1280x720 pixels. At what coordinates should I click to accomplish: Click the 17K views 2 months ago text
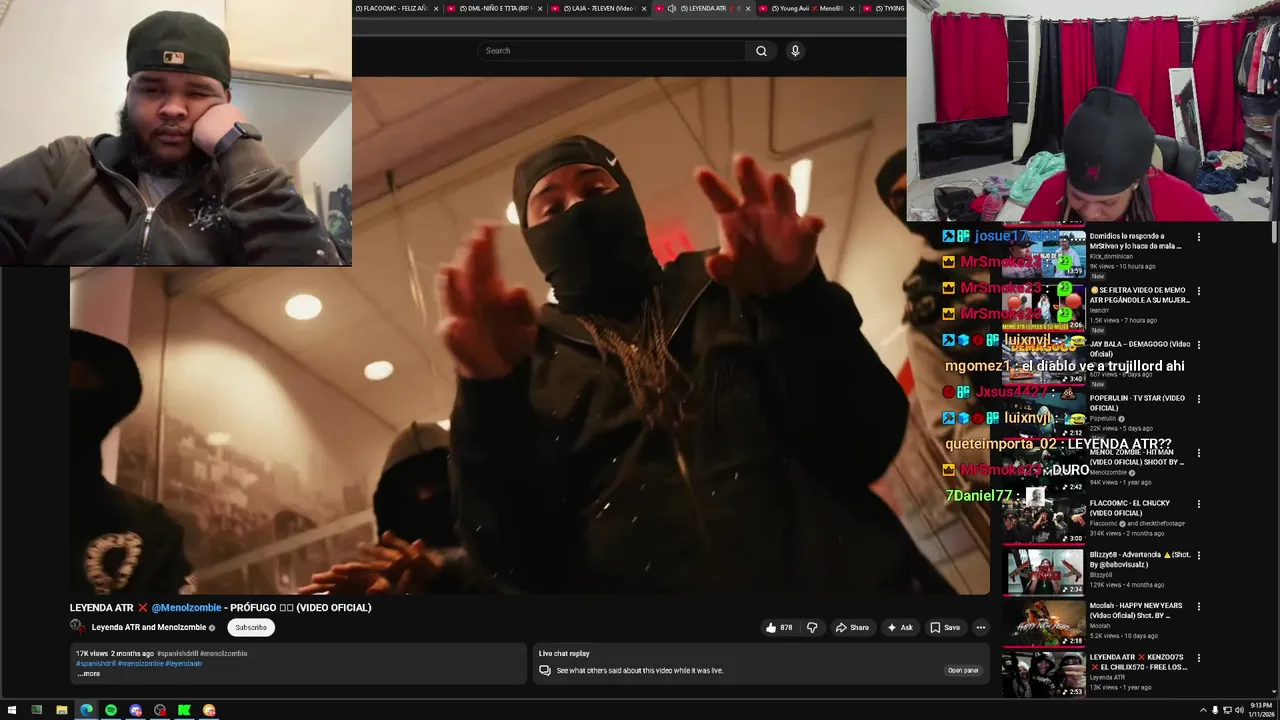(114, 654)
